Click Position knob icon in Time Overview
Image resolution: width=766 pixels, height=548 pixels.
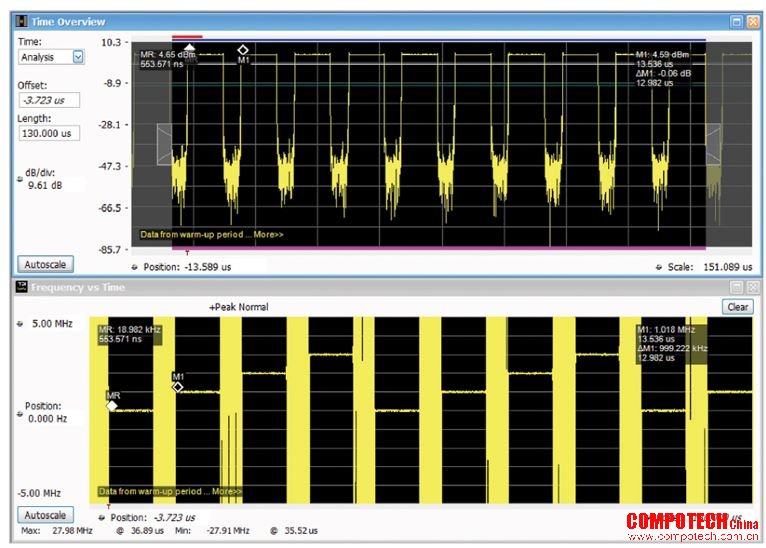click(135, 267)
